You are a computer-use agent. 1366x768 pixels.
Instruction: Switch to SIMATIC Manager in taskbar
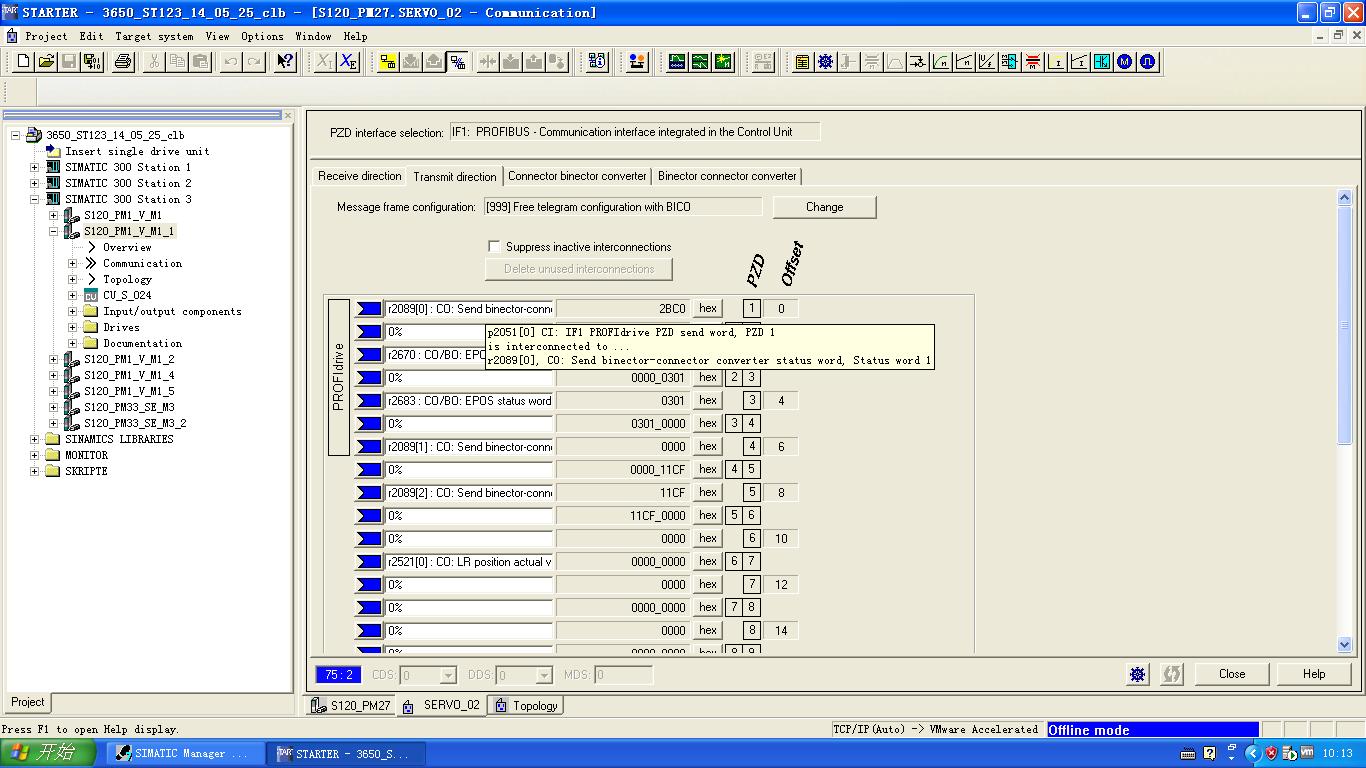184,754
